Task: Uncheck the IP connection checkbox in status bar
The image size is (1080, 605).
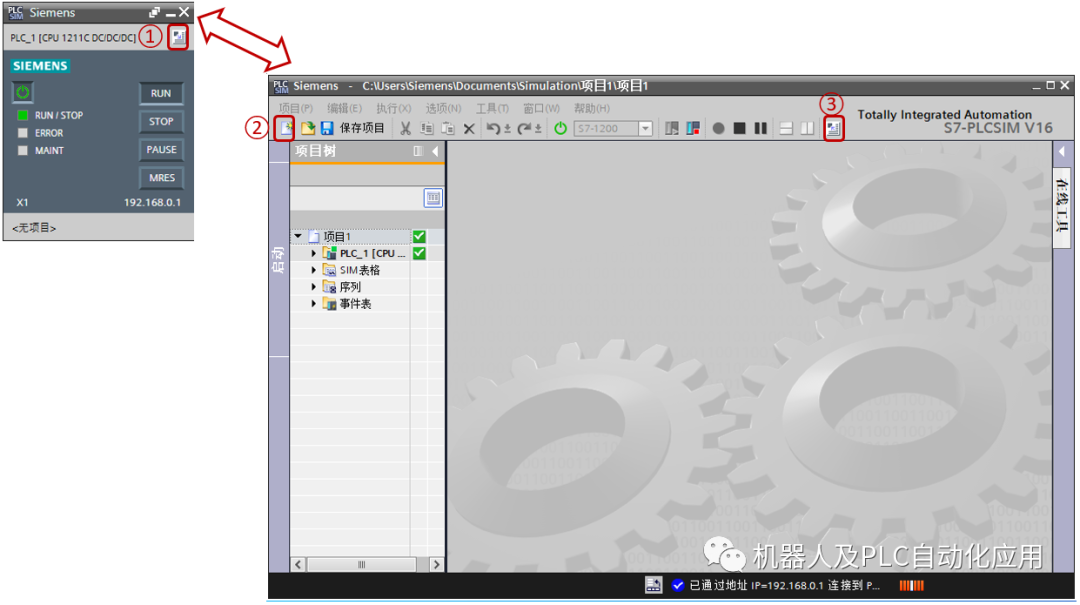Action: (x=678, y=585)
